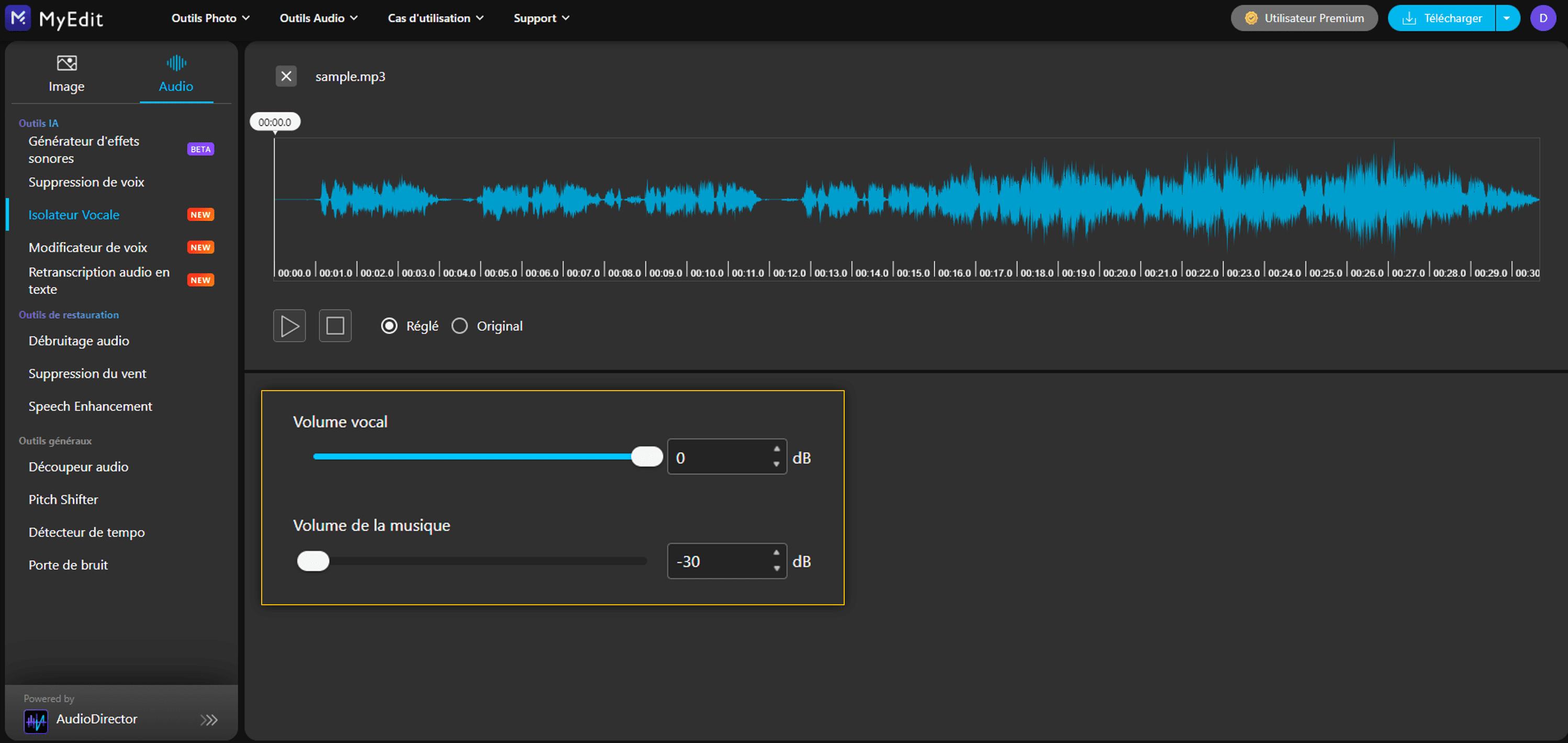Close the sample.mp3 file
Viewport: 1568px width, 743px height.
pyautogui.click(x=286, y=76)
